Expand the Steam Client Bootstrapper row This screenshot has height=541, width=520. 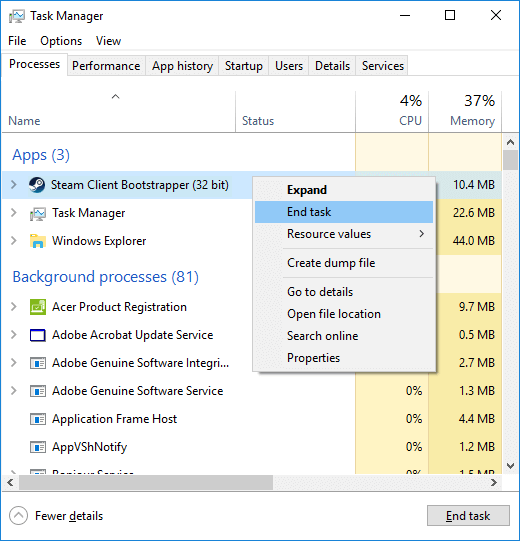[x=14, y=185]
